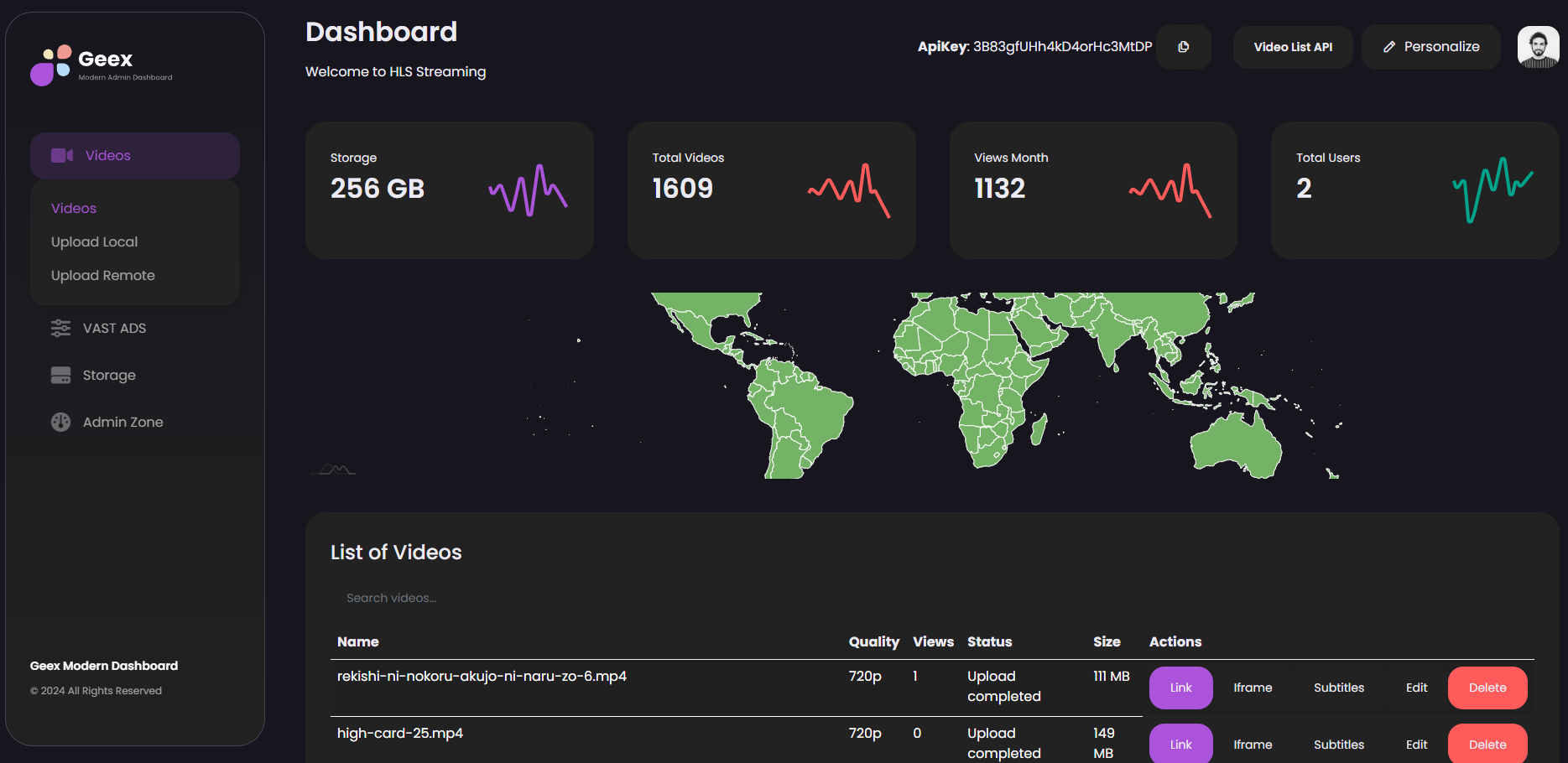Select the Videos submenu link

point(74,208)
